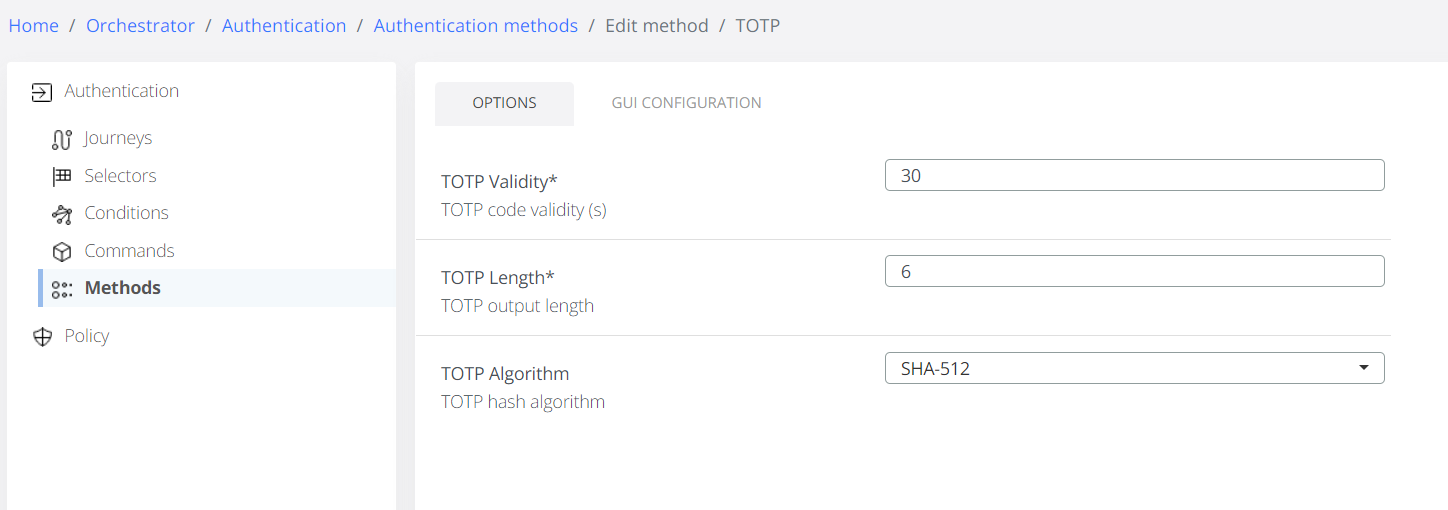Return to Authentication methods breadcrumb
The image size is (1448, 510).
point(475,26)
